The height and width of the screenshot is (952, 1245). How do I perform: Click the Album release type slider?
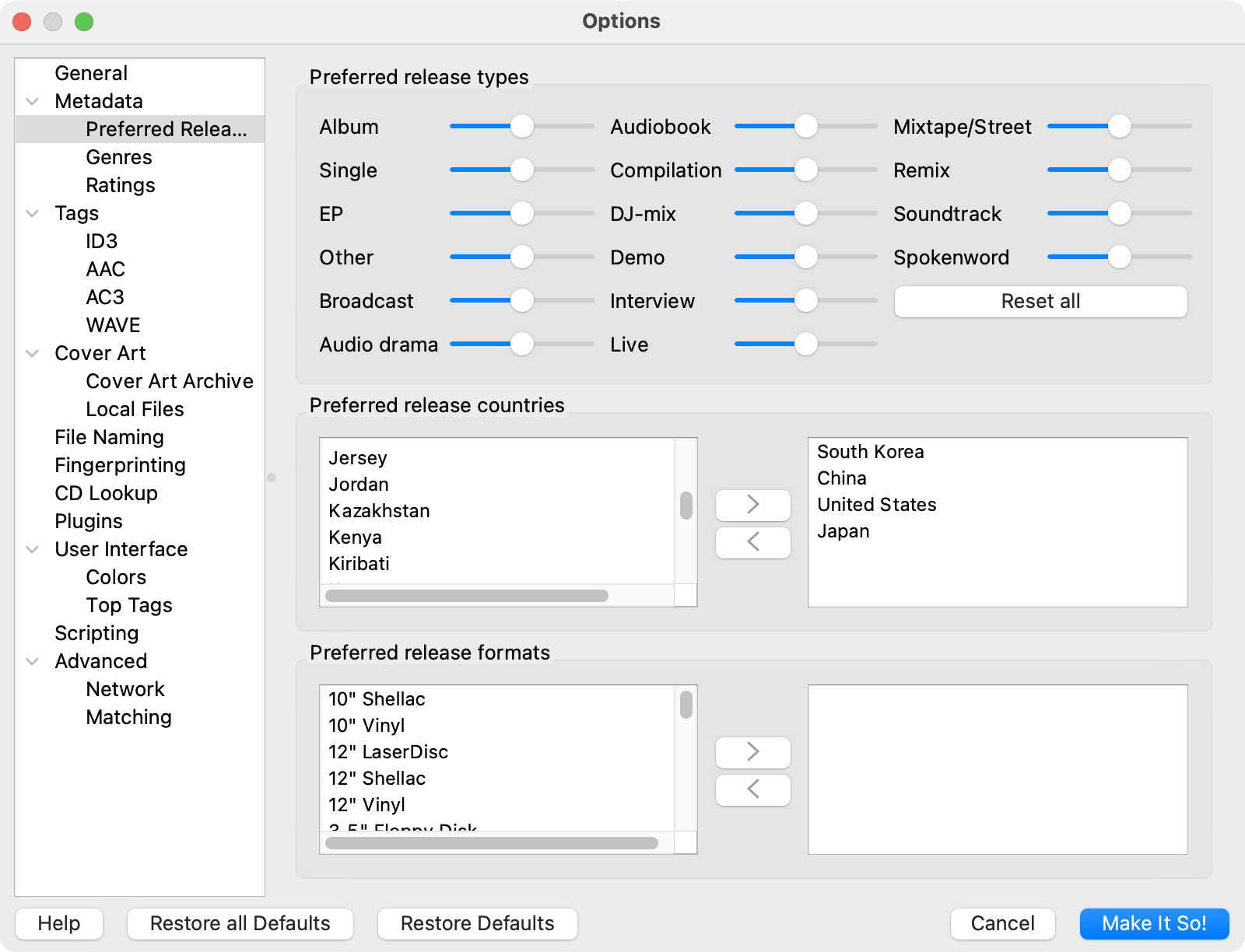[522, 126]
